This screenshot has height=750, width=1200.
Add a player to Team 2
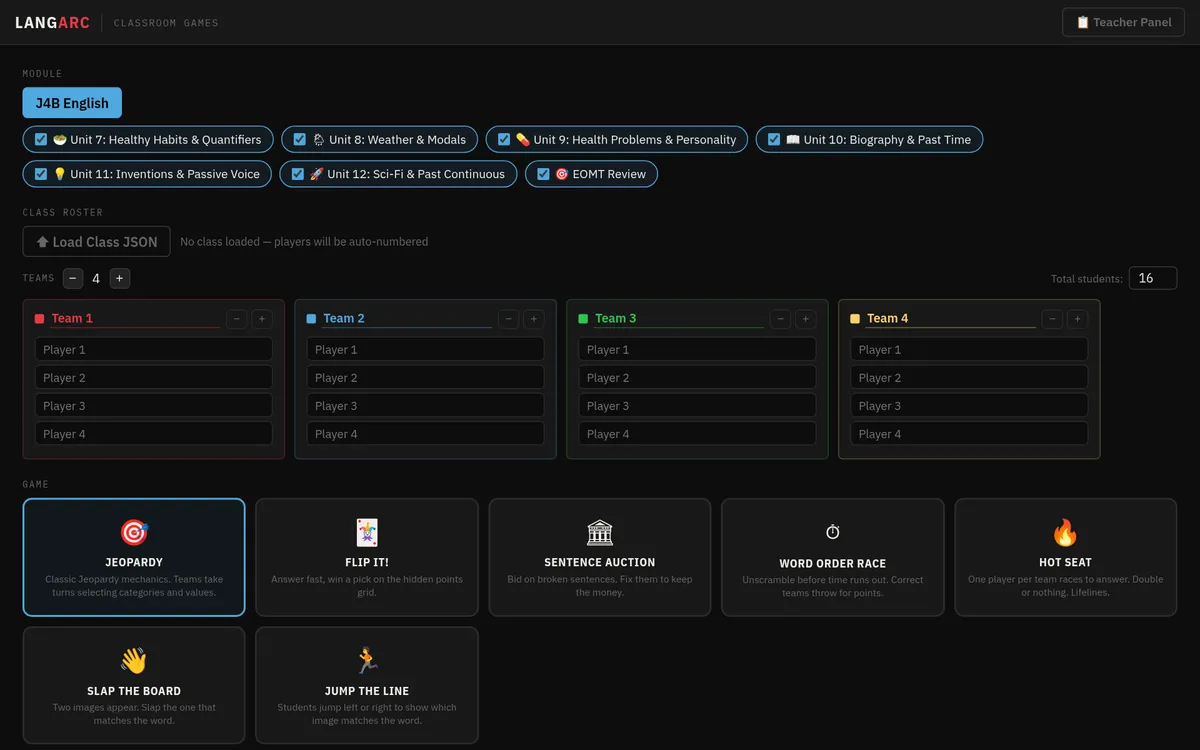click(534, 319)
